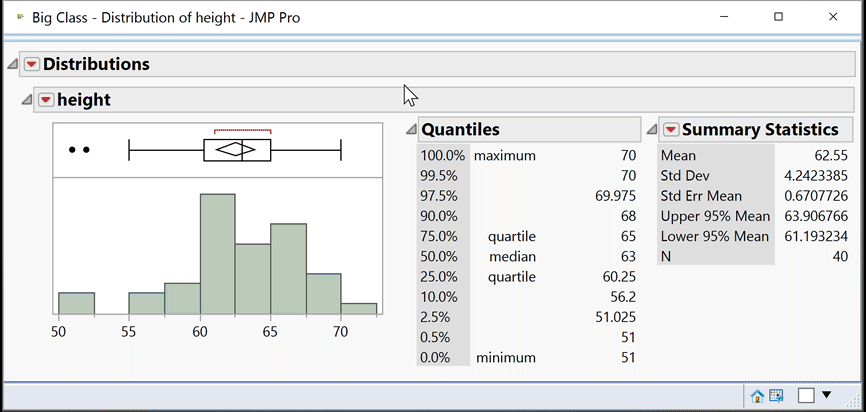This screenshot has height=412, width=866.
Task: Open the Distributions red triangle menu
Action: click(x=32, y=64)
